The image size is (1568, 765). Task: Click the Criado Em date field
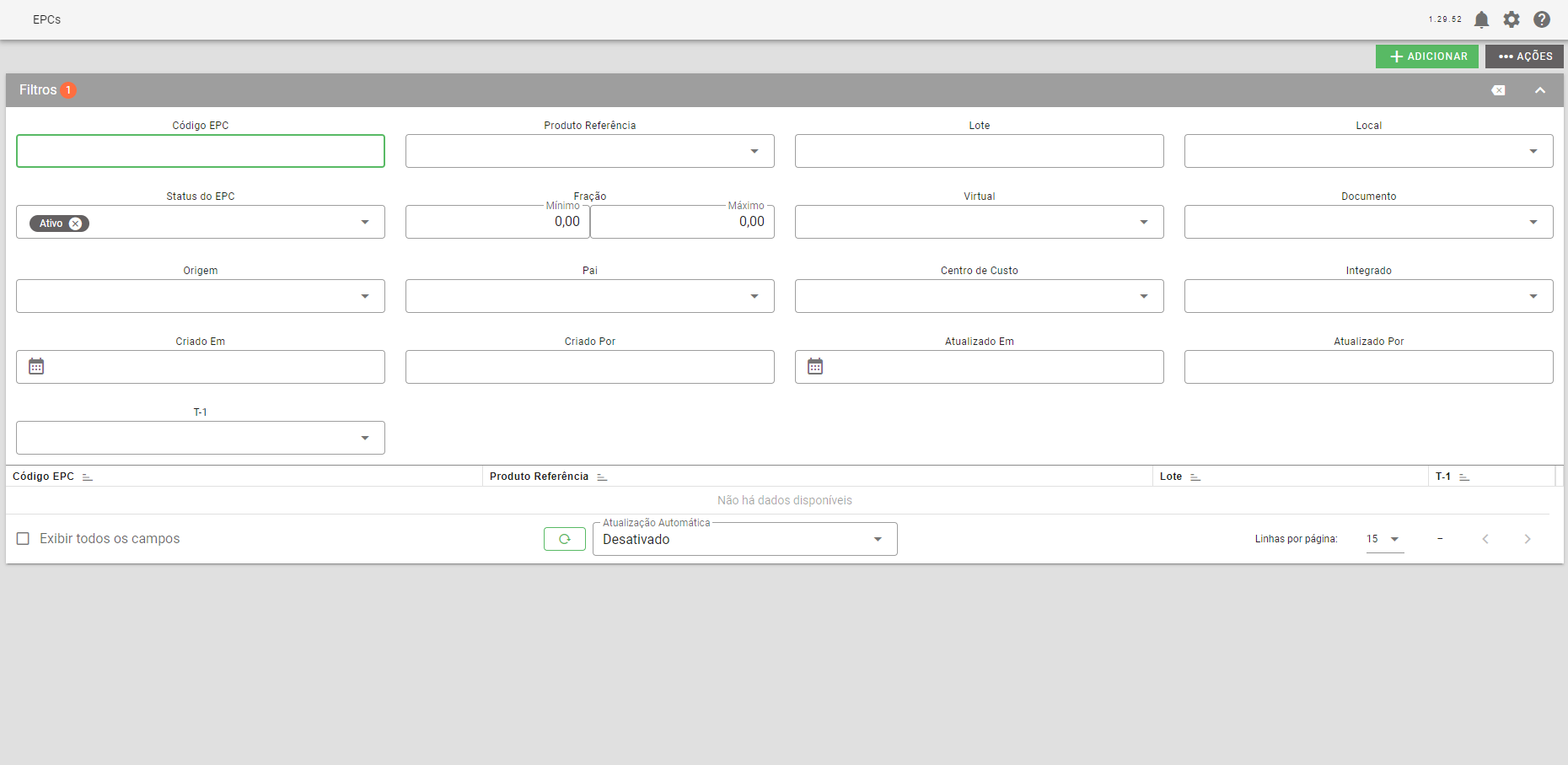click(x=201, y=367)
